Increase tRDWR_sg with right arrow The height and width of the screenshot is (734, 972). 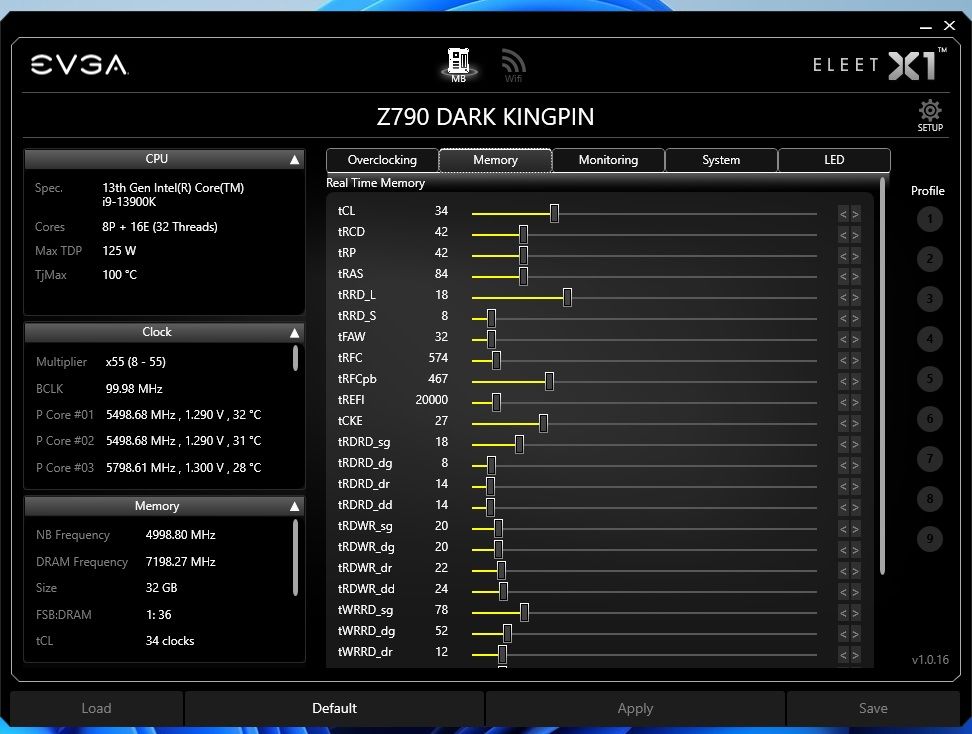855,529
